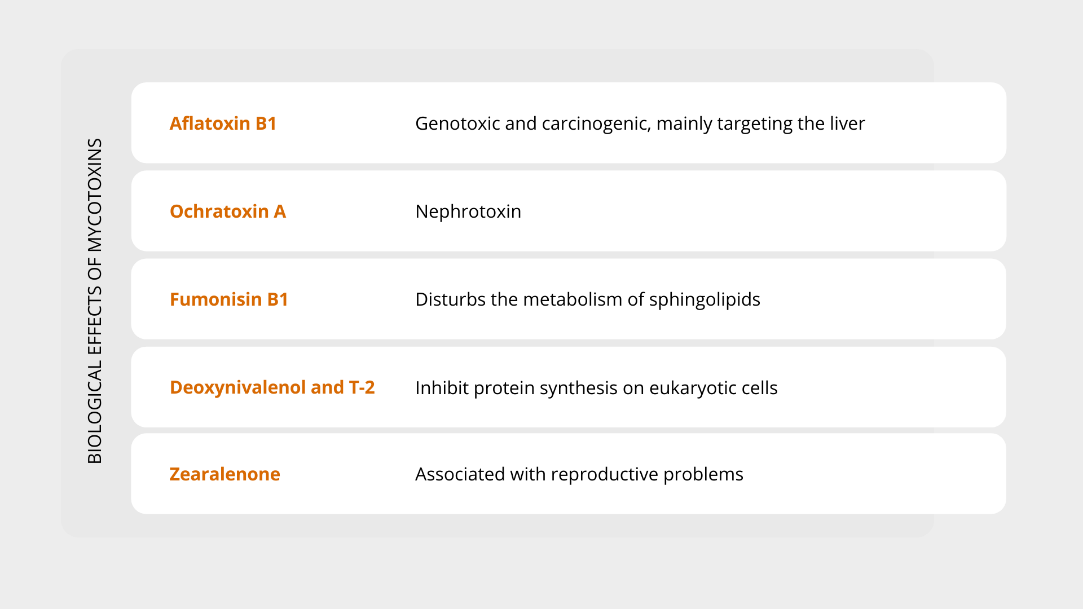Click the word reproductive in last row
1083x609 pixels.
[x=604, y=474]
